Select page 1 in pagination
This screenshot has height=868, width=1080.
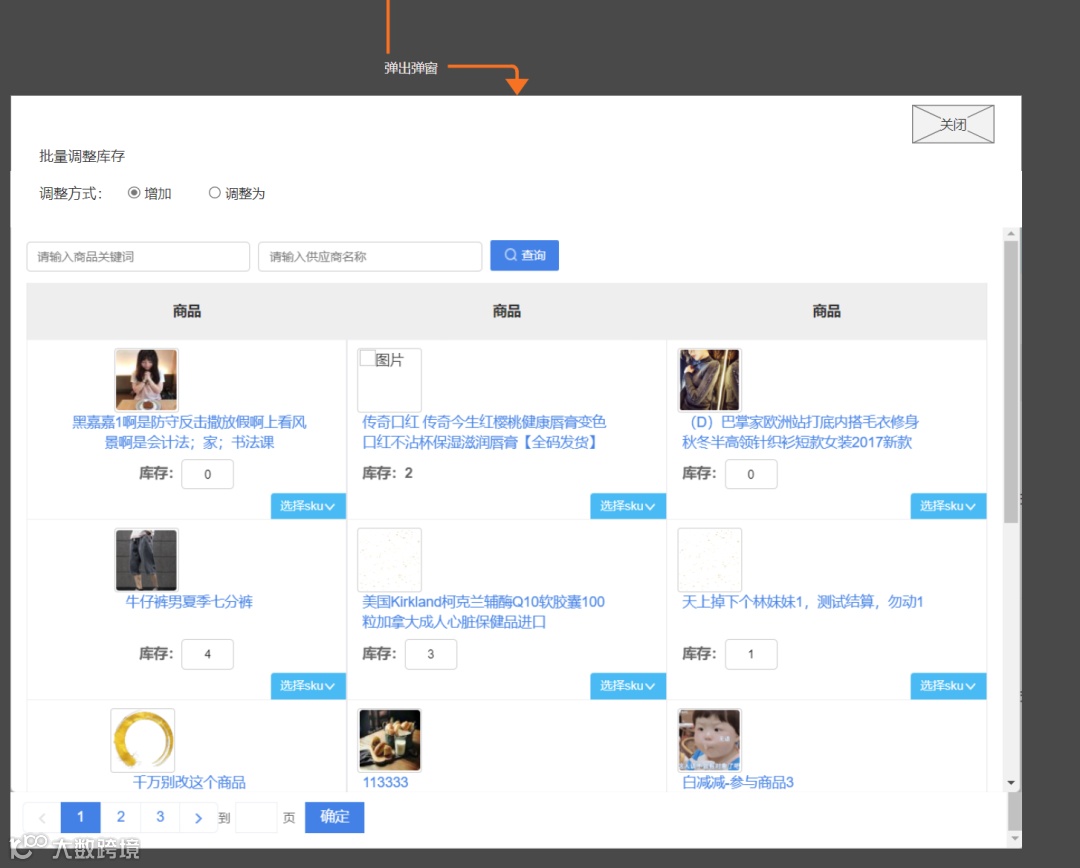click(81, 817)
